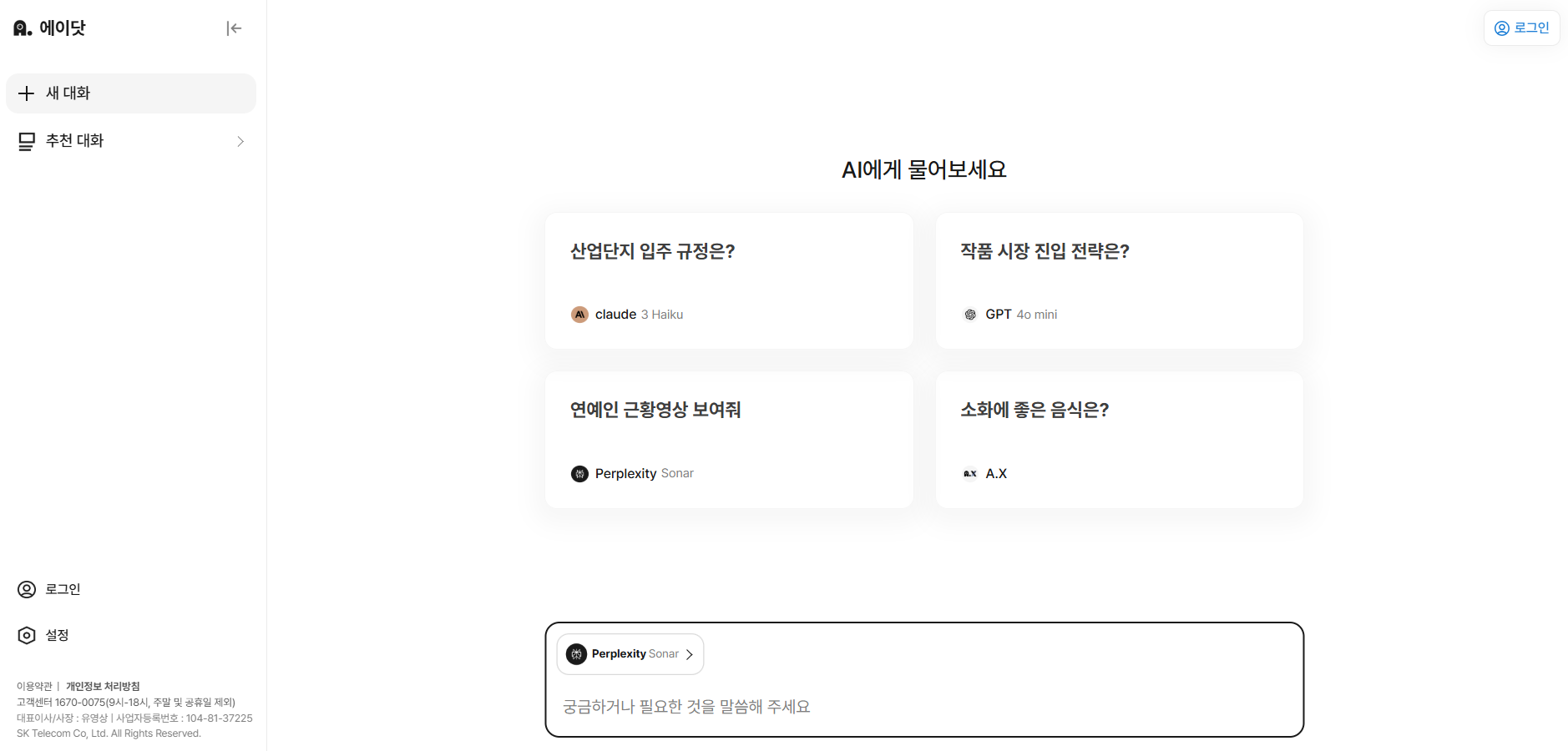Screen dimensions: 1568x751
Task: Select the A.X model icon
Action: pos(969,473)
